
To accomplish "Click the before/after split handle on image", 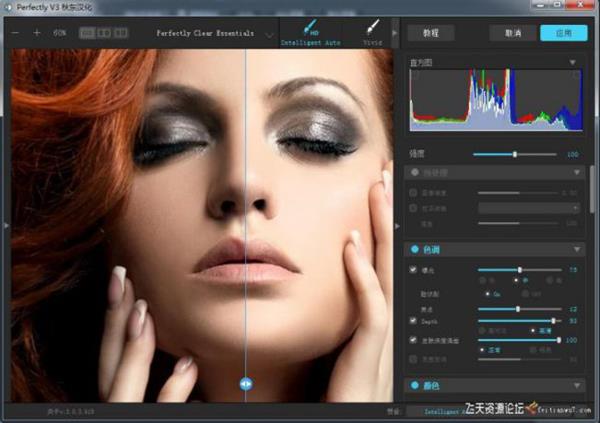I will tap(246, 383).
